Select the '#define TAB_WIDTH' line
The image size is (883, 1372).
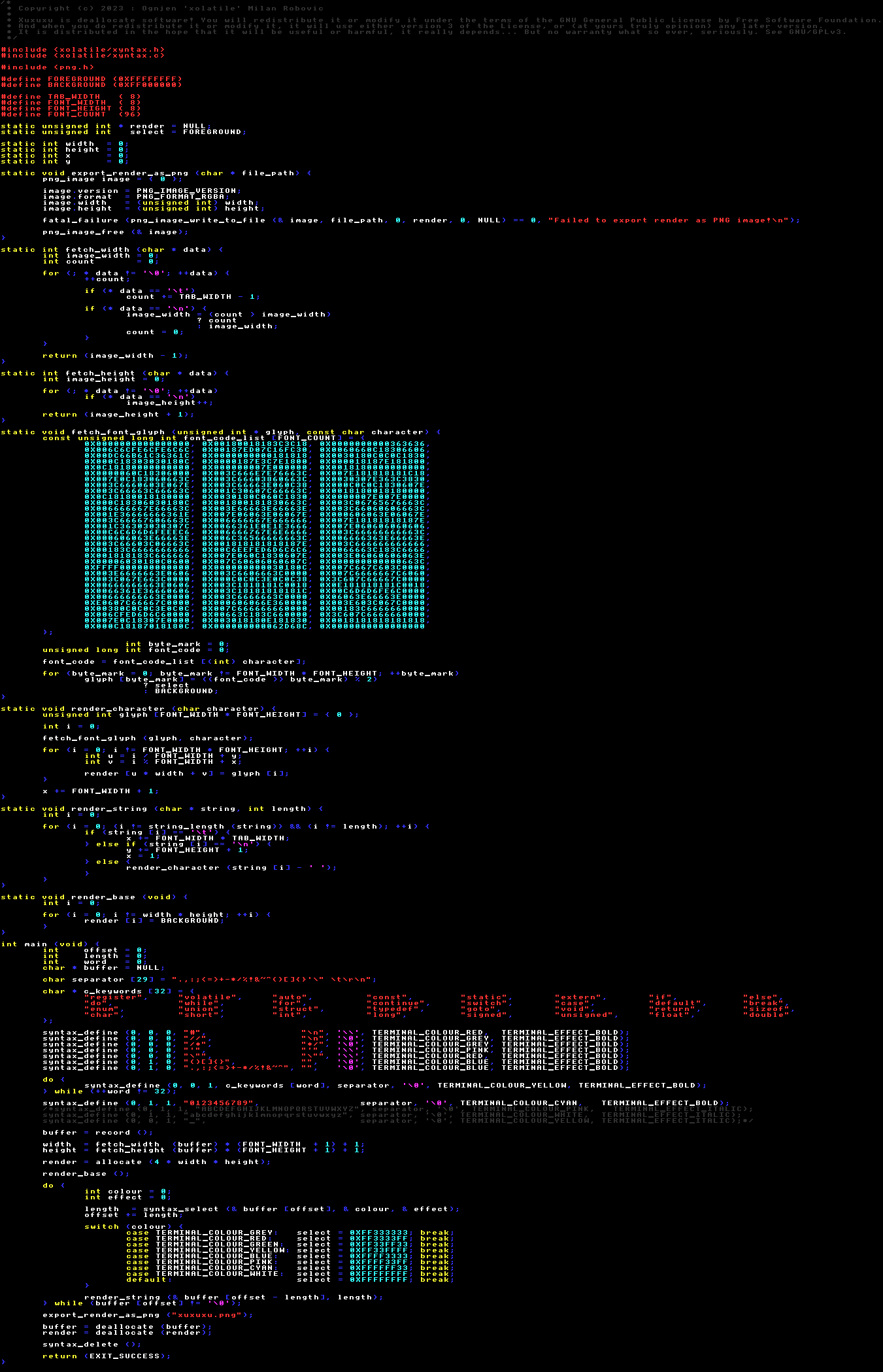(71, 97)
